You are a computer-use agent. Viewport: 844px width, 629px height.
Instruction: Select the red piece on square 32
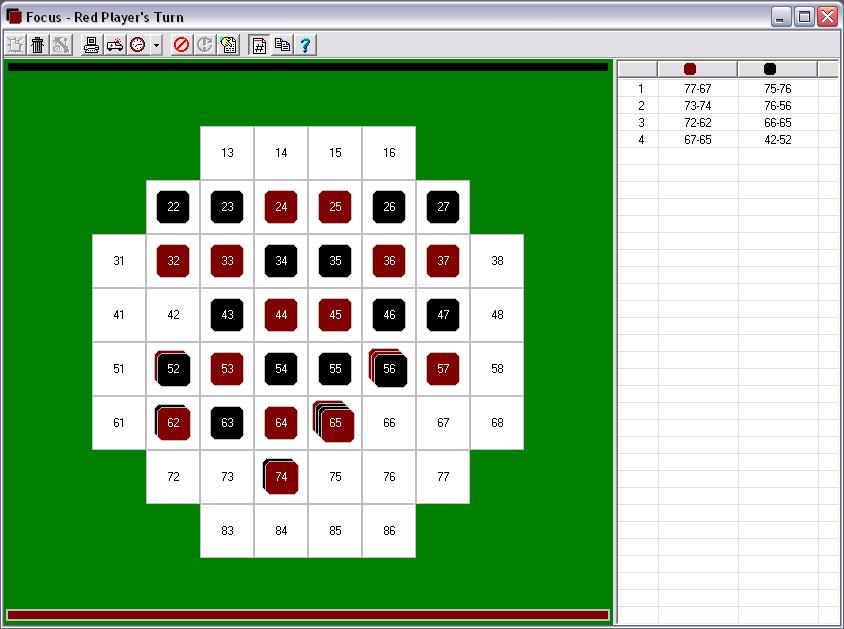pos(173,260)
